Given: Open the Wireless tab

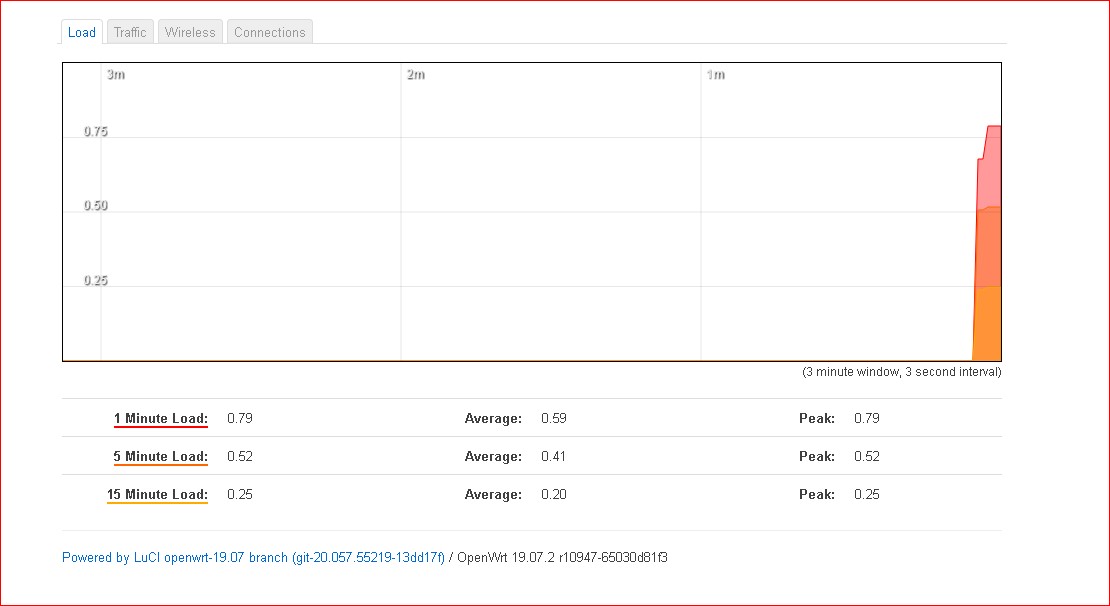Looking at the screenshot, I should click(x=190, y=32).
